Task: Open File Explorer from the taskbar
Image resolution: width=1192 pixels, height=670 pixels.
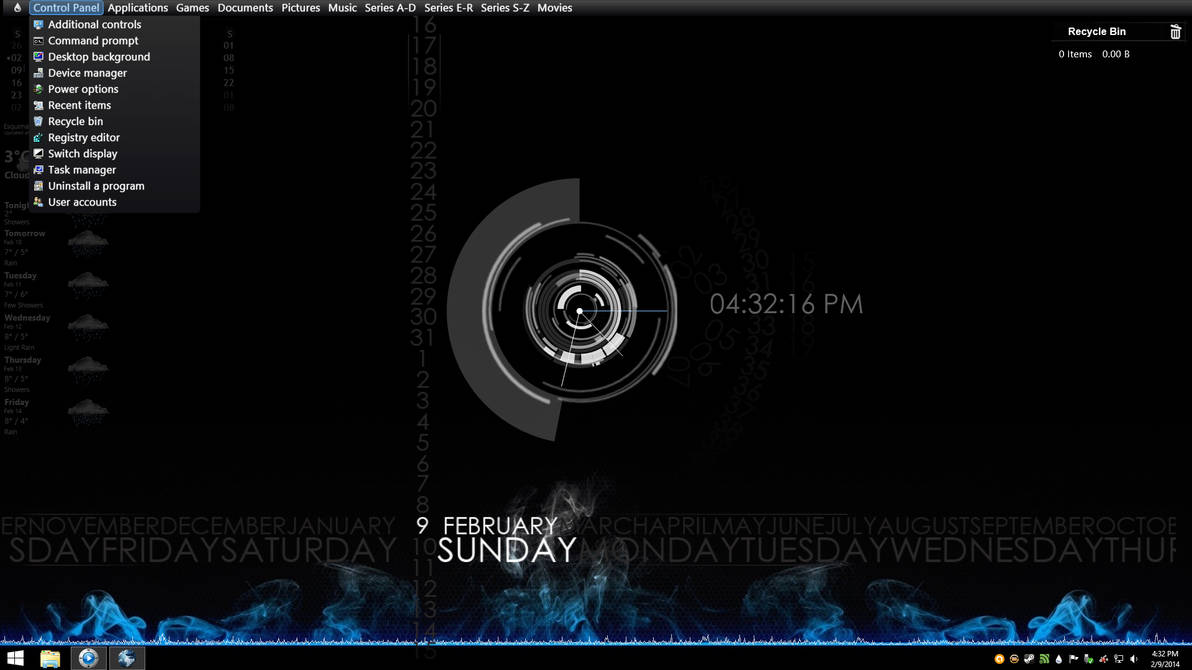Action: (x=50, y=658)
